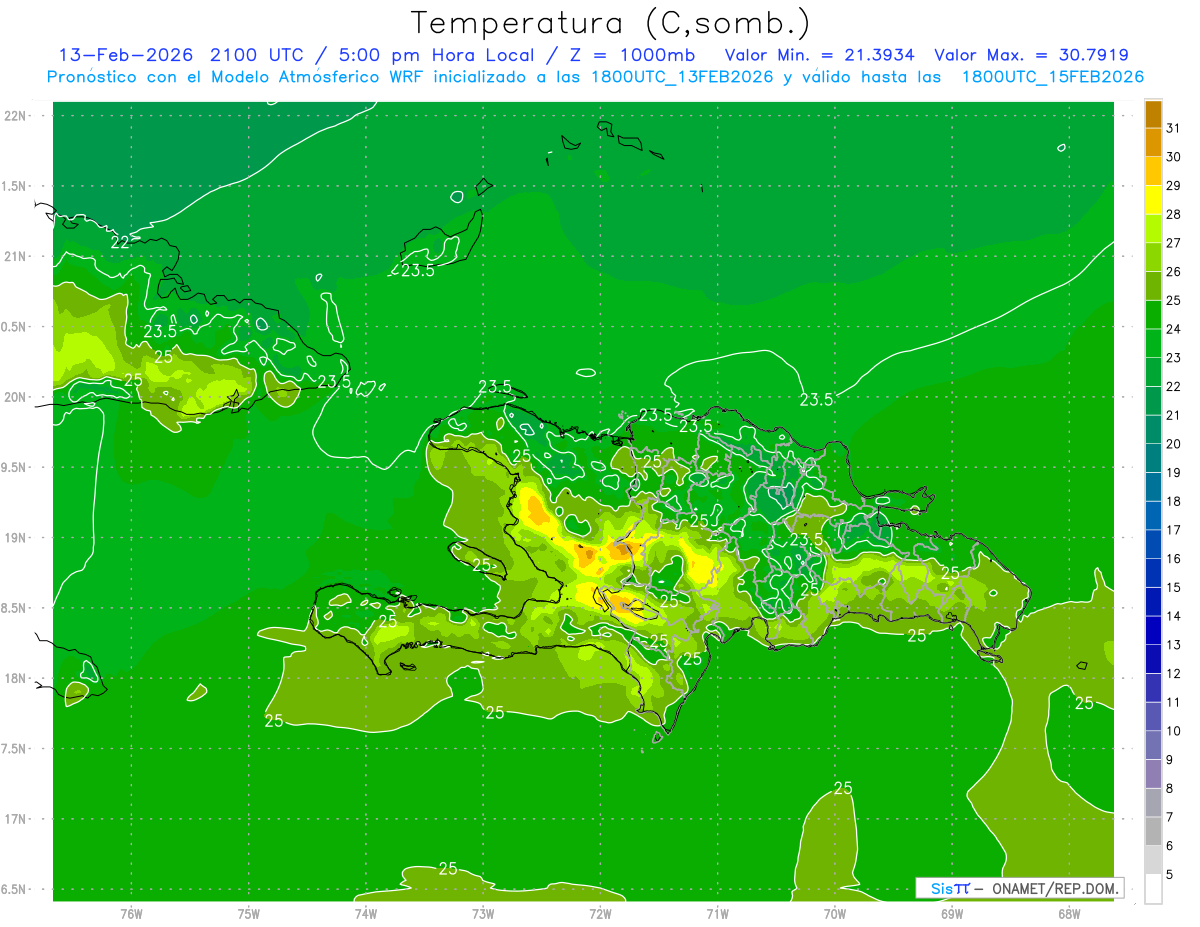This screenshot has width=1200, height=927.
Task: Click the "71W" longitude axis label
Action: point(717,913)
